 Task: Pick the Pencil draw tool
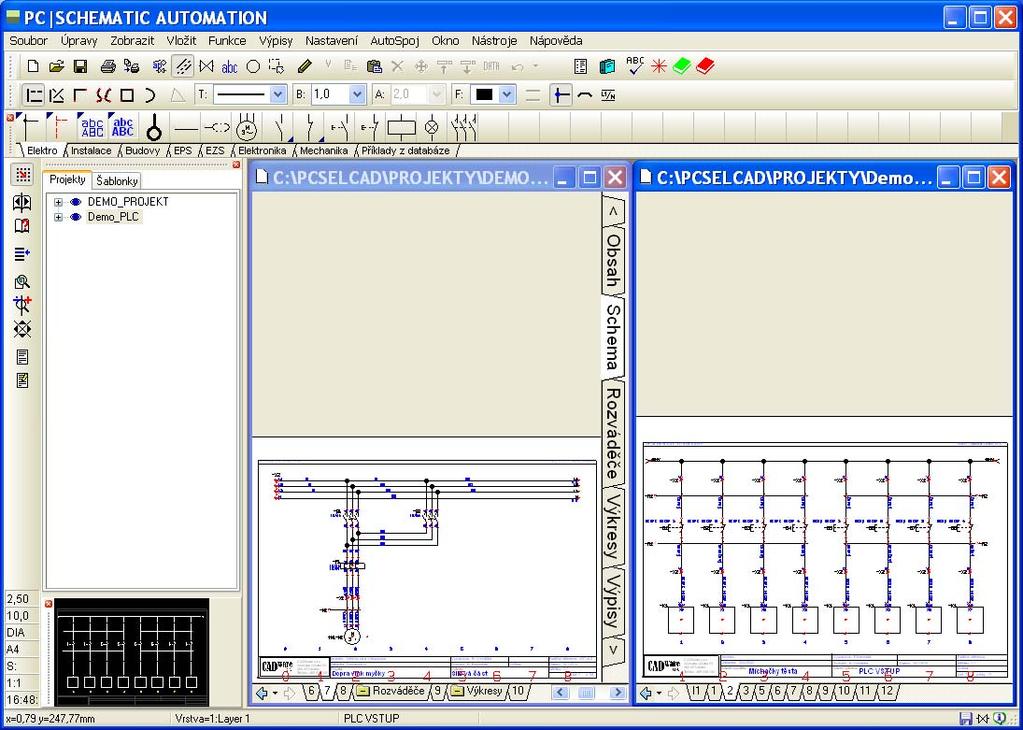tap(305, 67)
